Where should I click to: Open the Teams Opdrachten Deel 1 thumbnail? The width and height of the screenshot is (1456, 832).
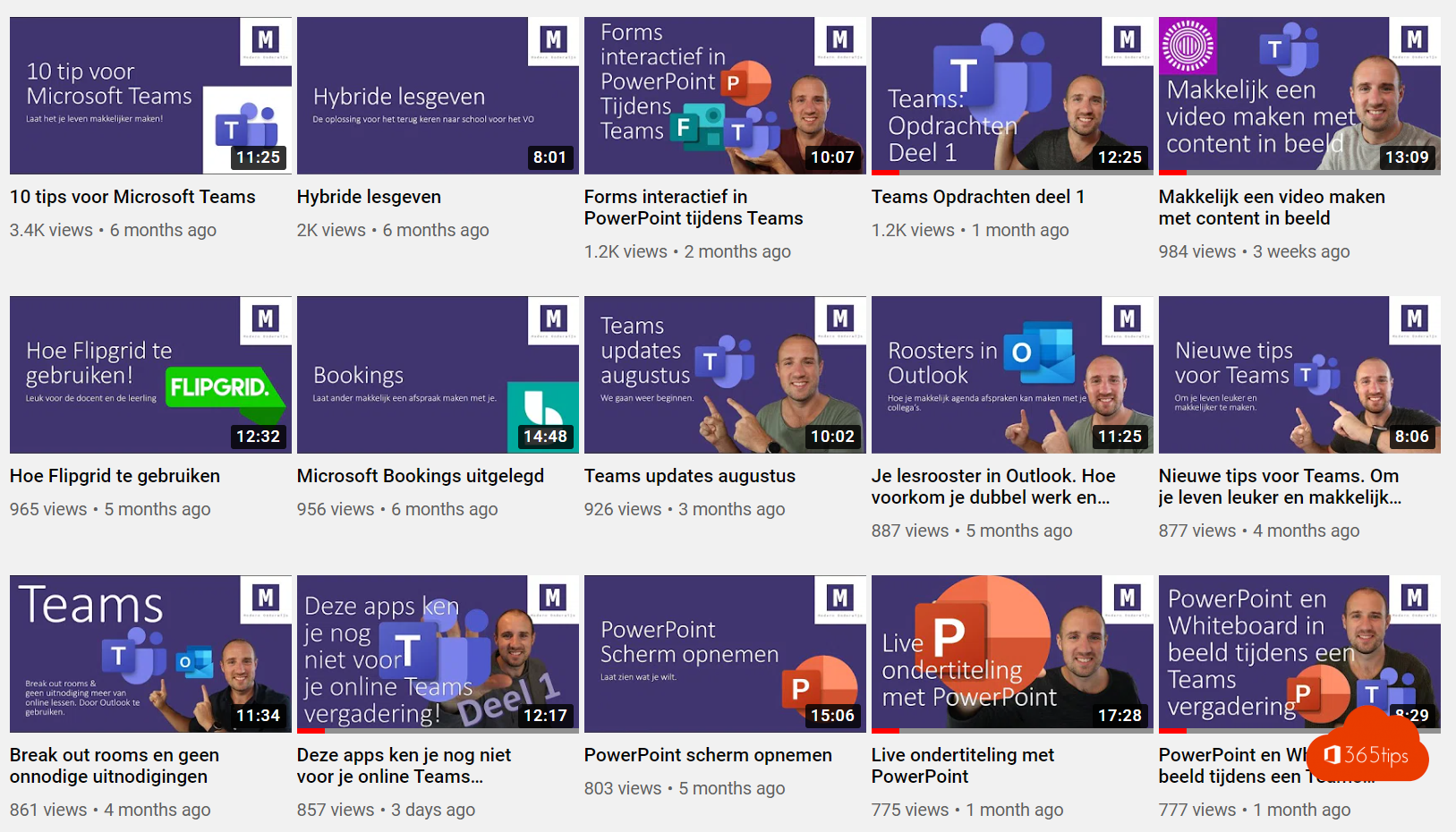point(1012,96)
